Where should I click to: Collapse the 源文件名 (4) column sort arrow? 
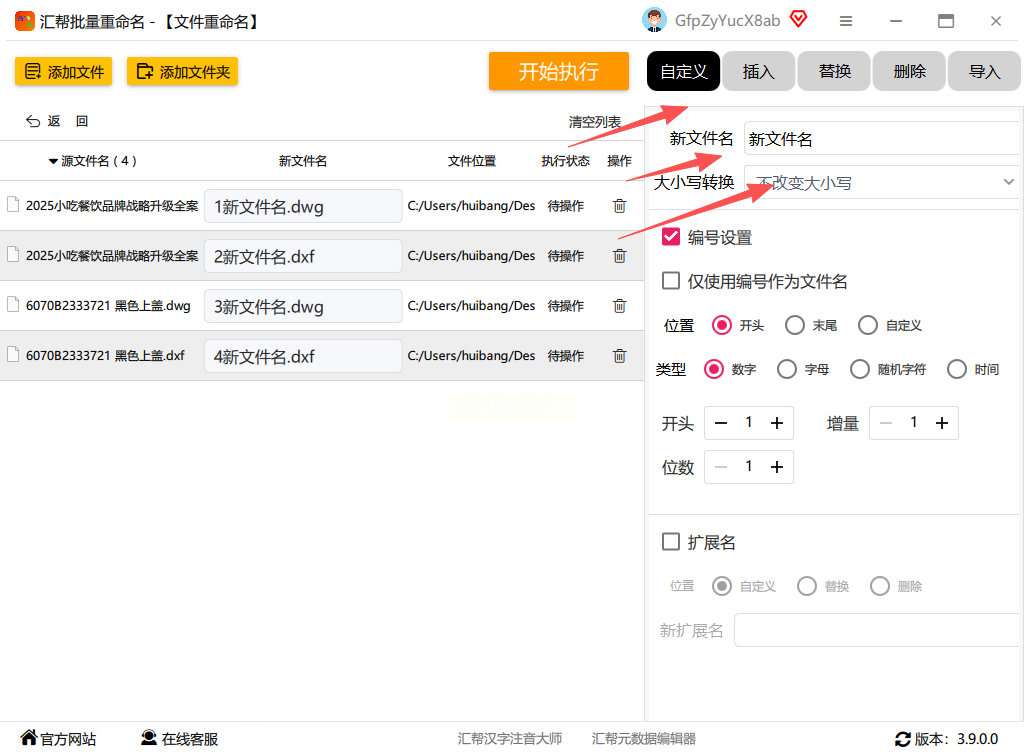click(x=53, y=161)
